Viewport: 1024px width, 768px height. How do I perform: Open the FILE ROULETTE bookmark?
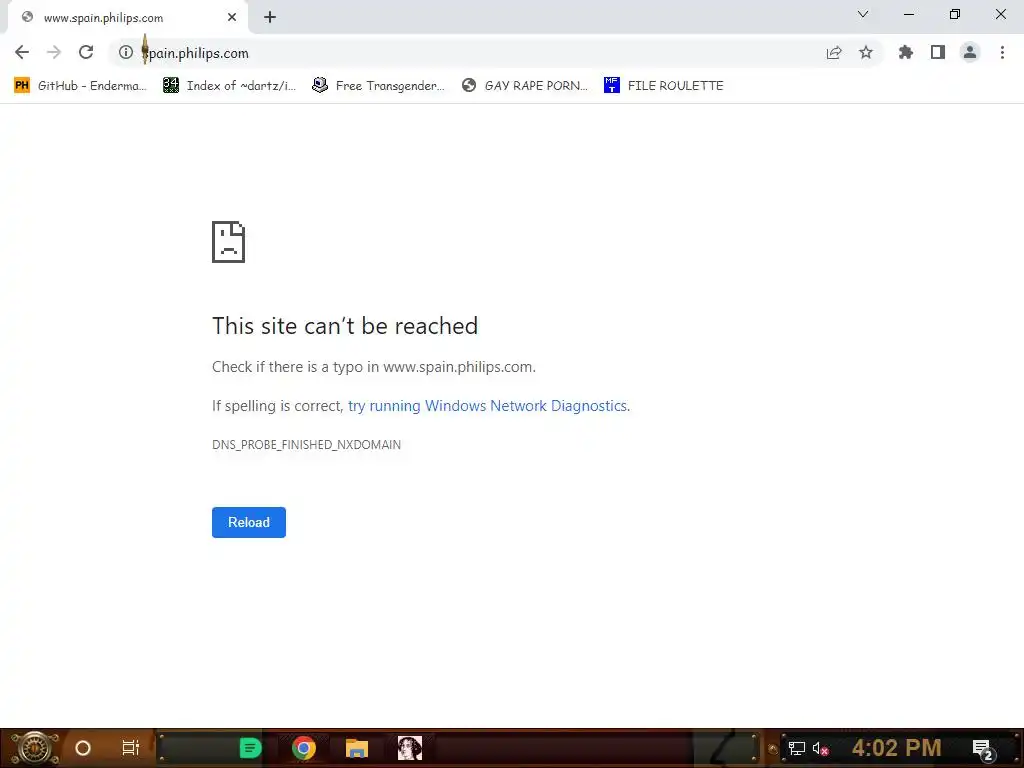click(664, 86)
